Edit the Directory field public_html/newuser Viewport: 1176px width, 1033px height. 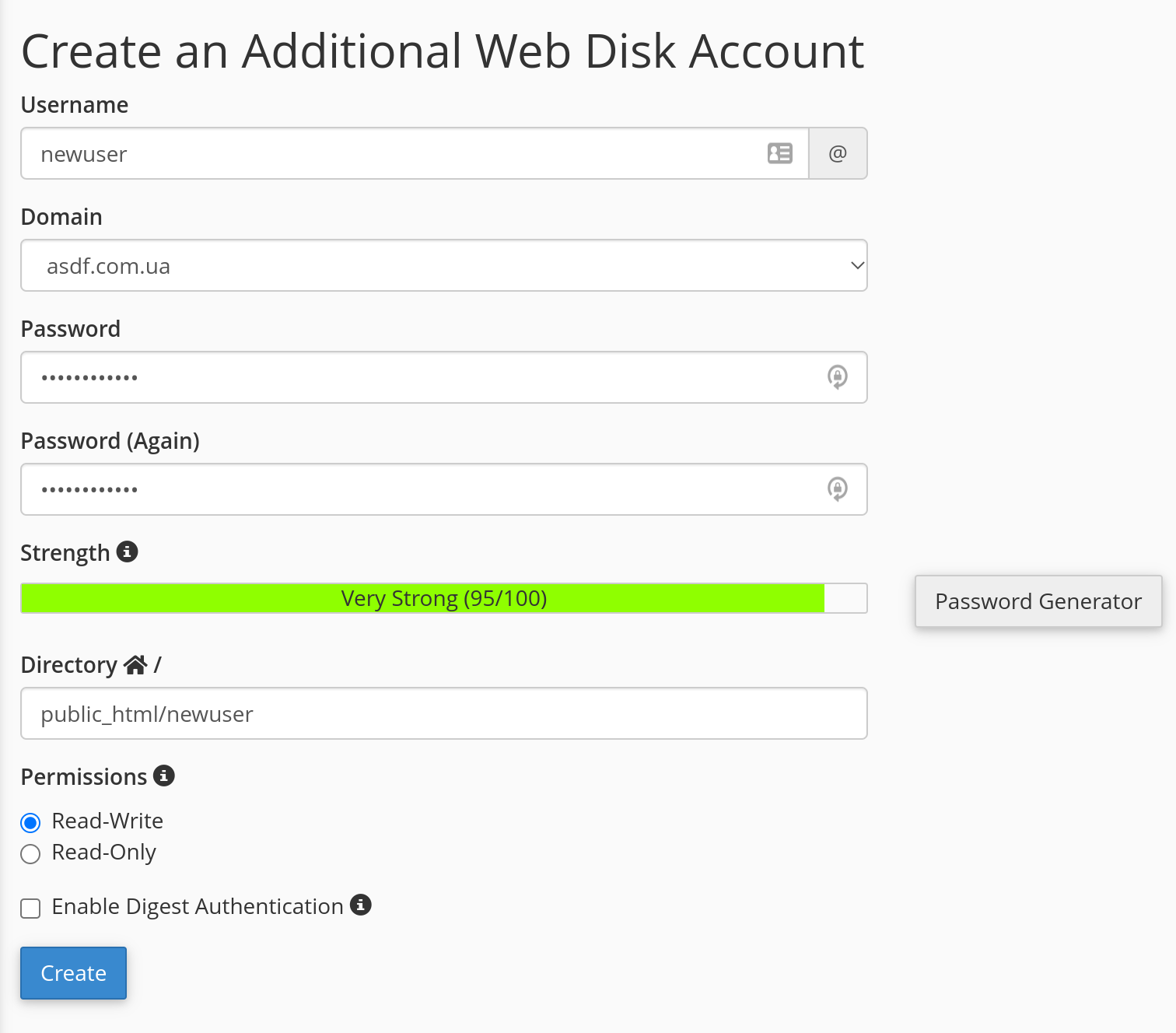(x=443, y=713)
